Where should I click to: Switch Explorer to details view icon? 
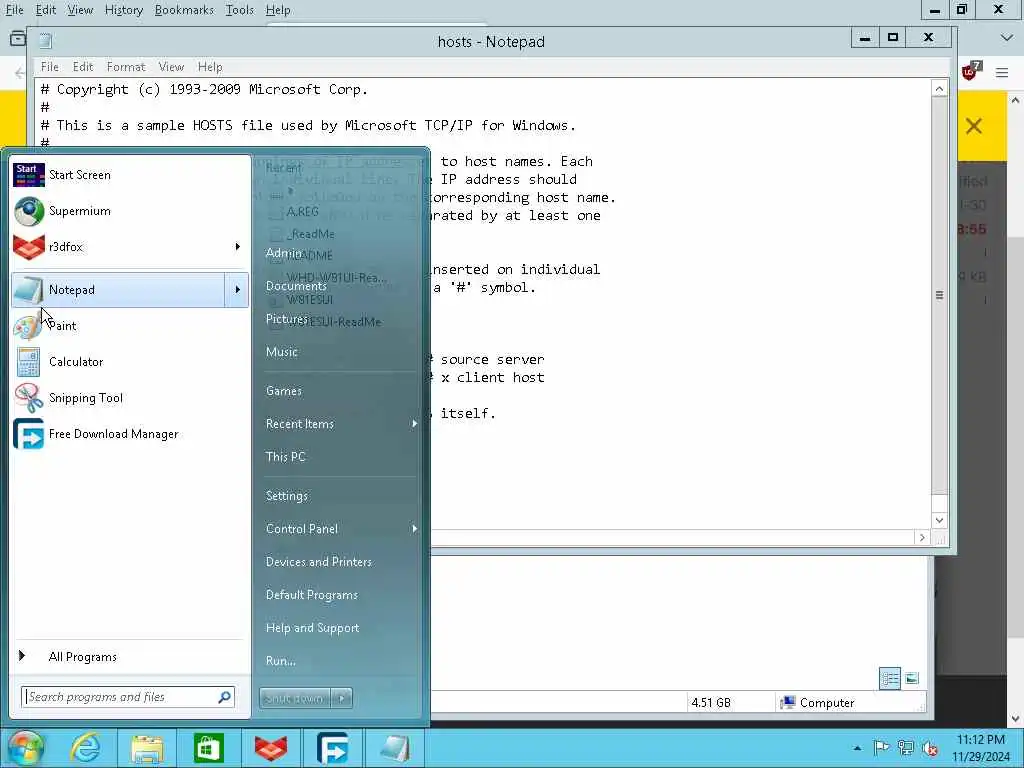coord(889,679)
